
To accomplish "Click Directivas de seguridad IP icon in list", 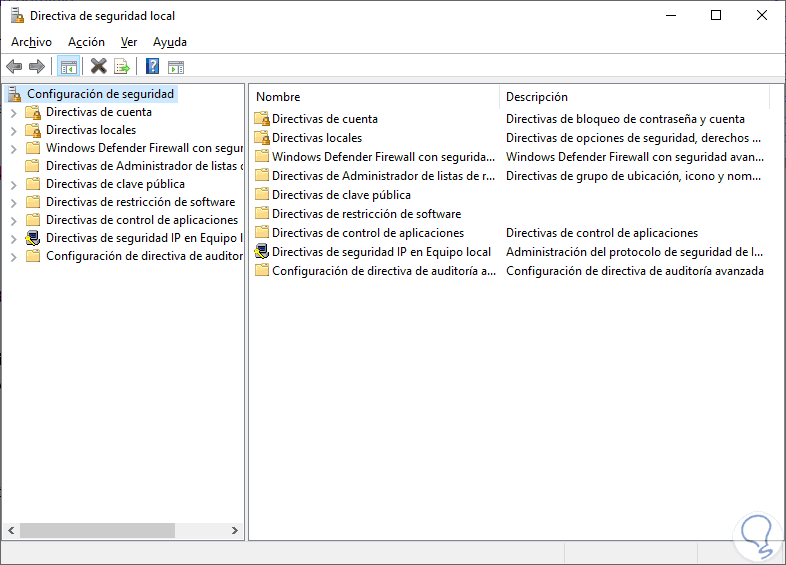I will coord(262,252).
